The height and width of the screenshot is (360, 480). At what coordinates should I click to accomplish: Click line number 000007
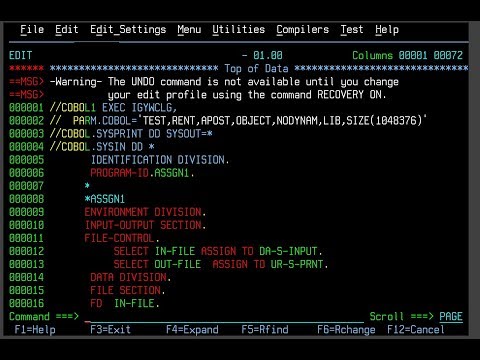click(26, 186)
